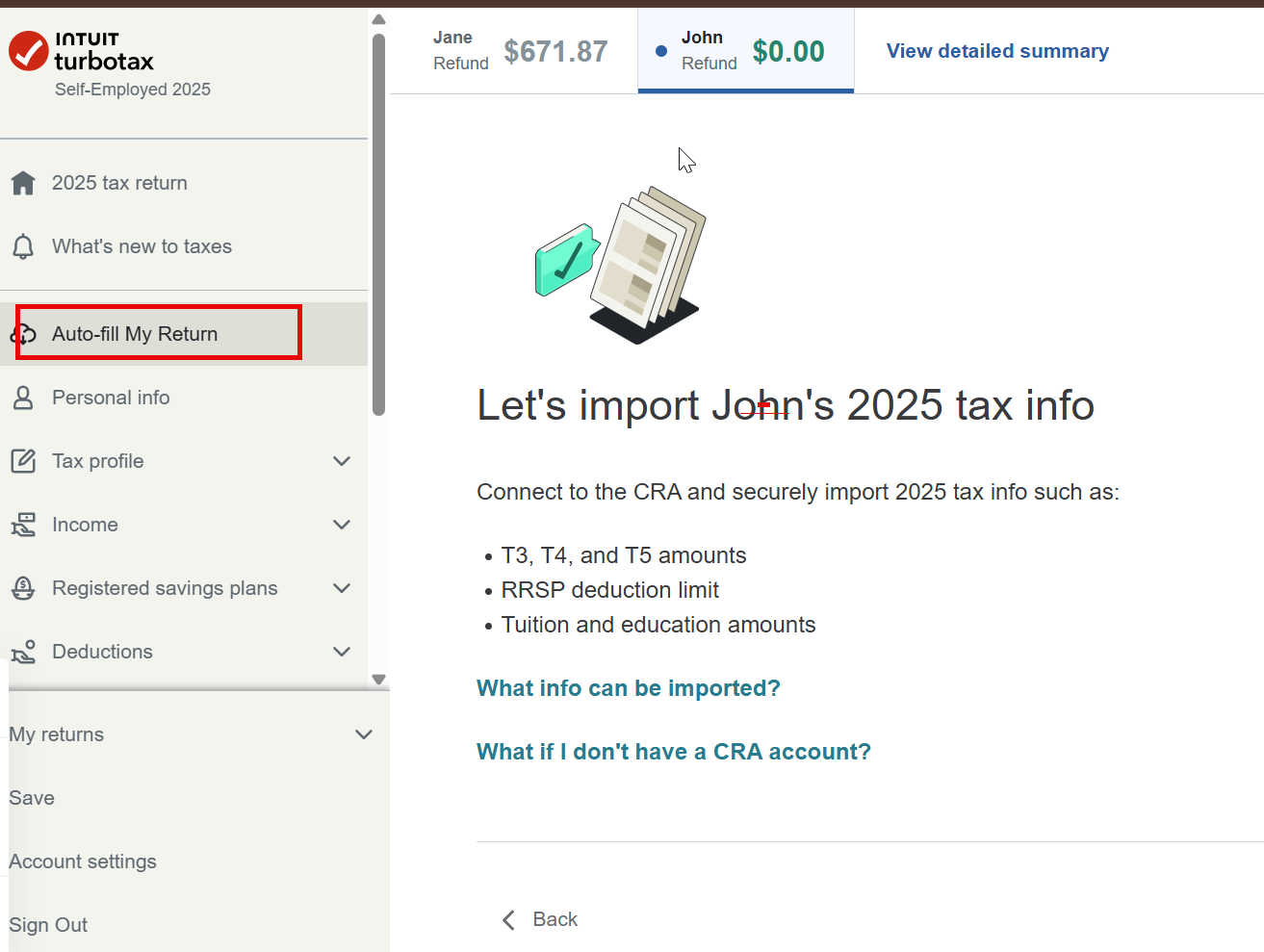The height and width of the screenshot is (952, 1264).
Task: Open the My returns dropdown
Action: click(x=363, y=734)
